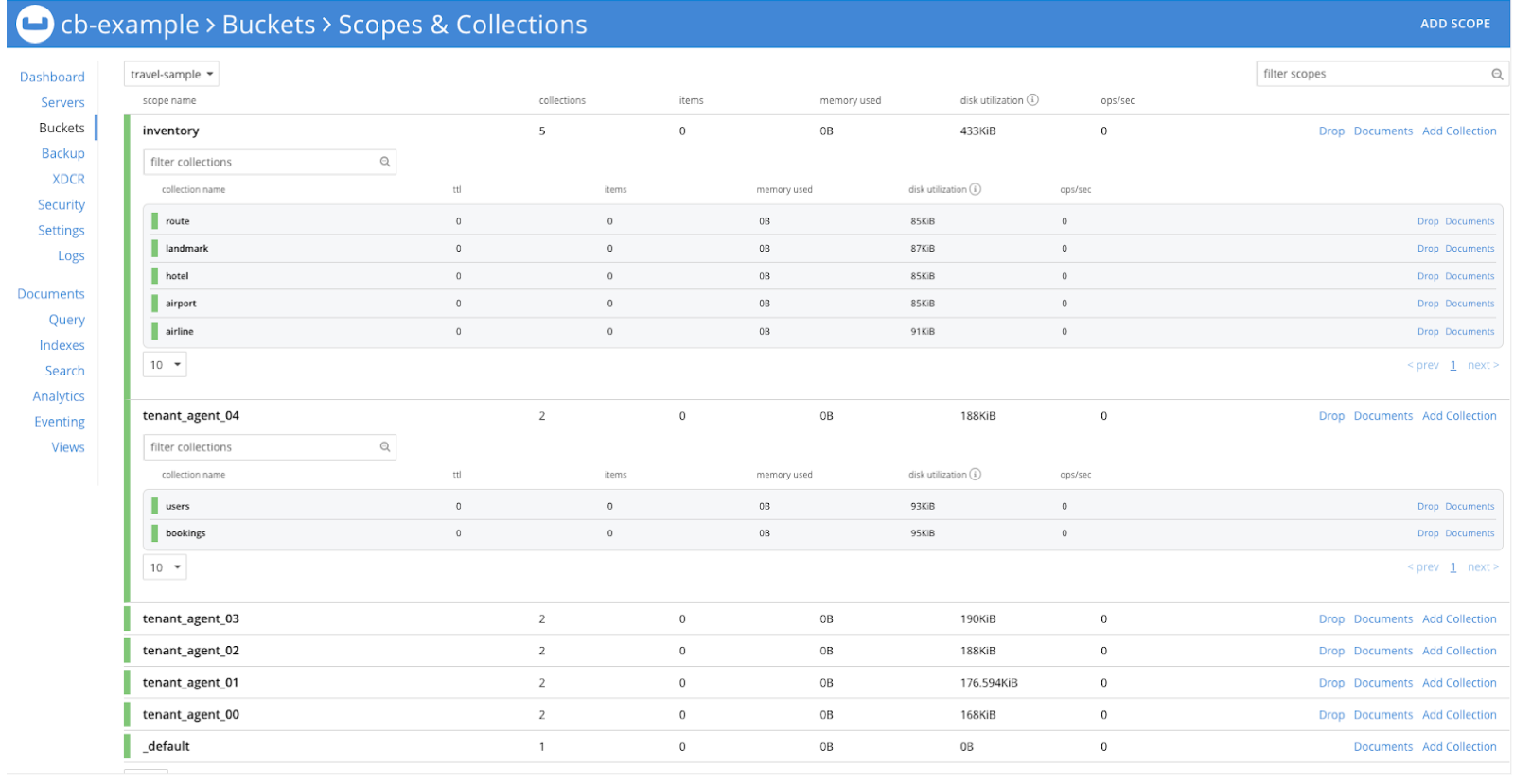Click the search icon in filter scopes
Viewport: 1514px width, 784px height.
pos(1497,75)
